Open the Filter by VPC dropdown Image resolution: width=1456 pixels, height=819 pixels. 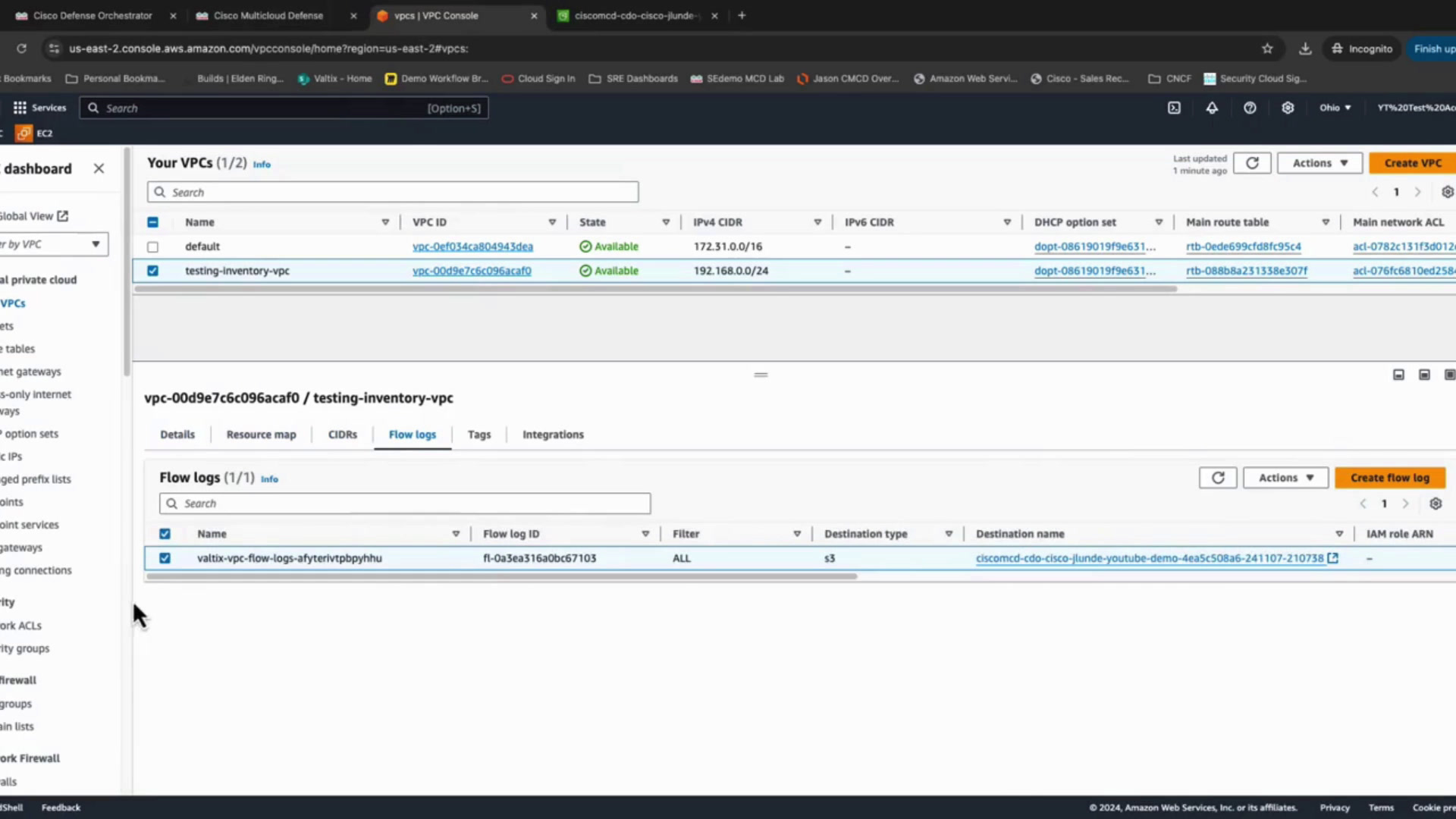point(53,244)
